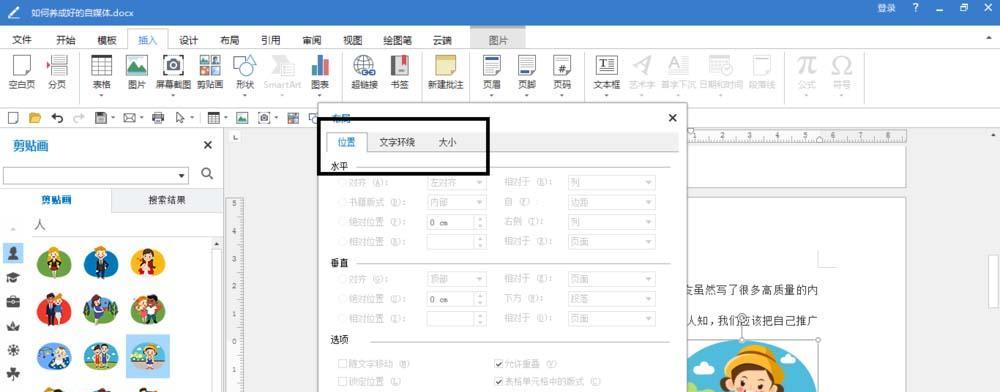The image size is (1000, 392).
Task: Switch to the 设计 (Design) ribbon tab
Action: [x=188, y=40]
